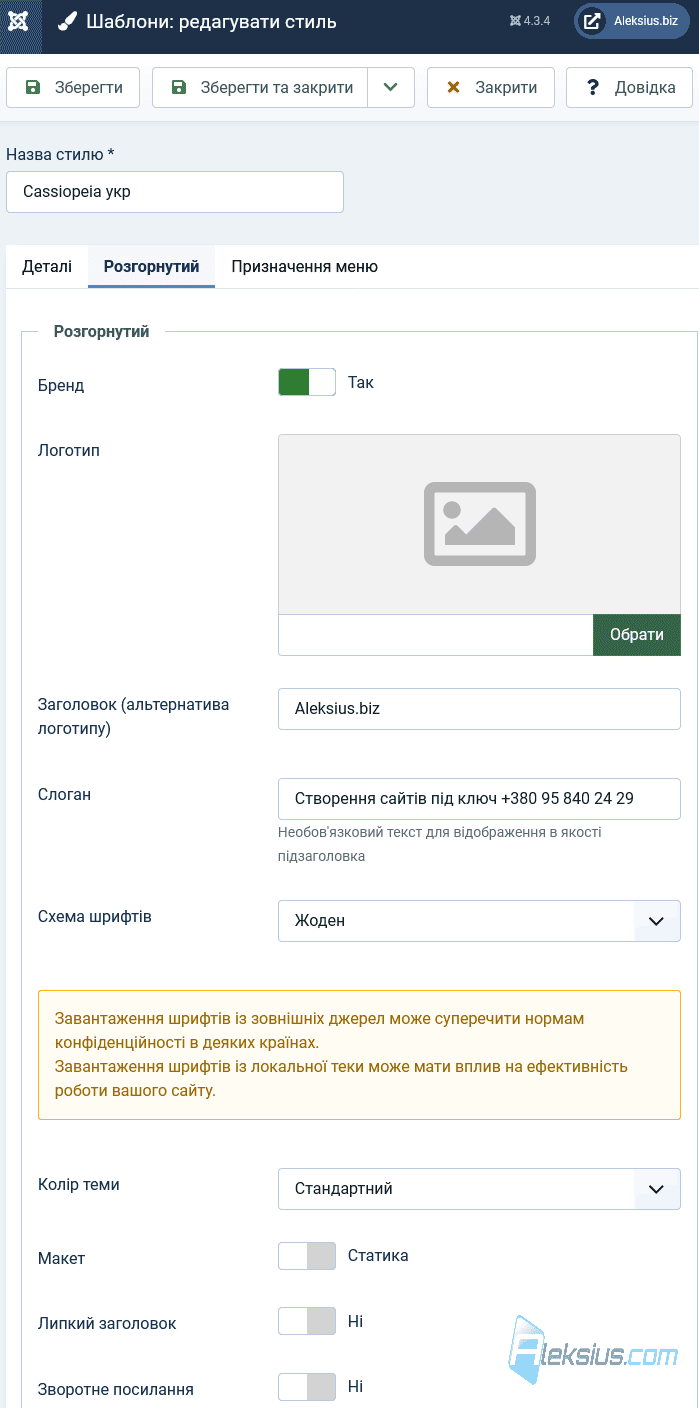Click the 'Схема шрифтів' label
Viewport: 699px width, 1408px height.
coord(95,916)
